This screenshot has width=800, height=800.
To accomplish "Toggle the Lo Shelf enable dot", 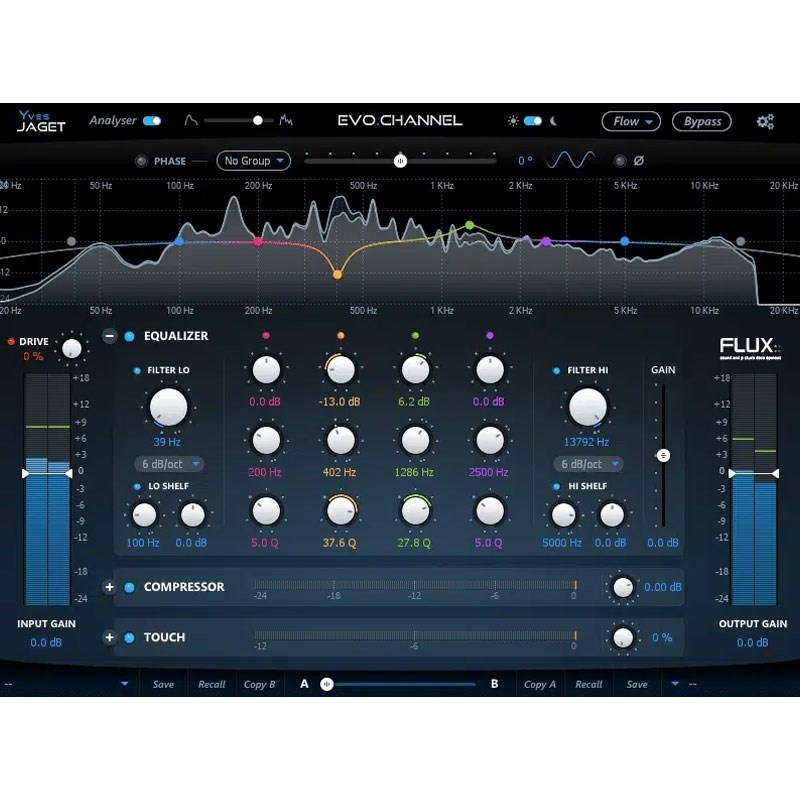I will click(x=137, y=487).
